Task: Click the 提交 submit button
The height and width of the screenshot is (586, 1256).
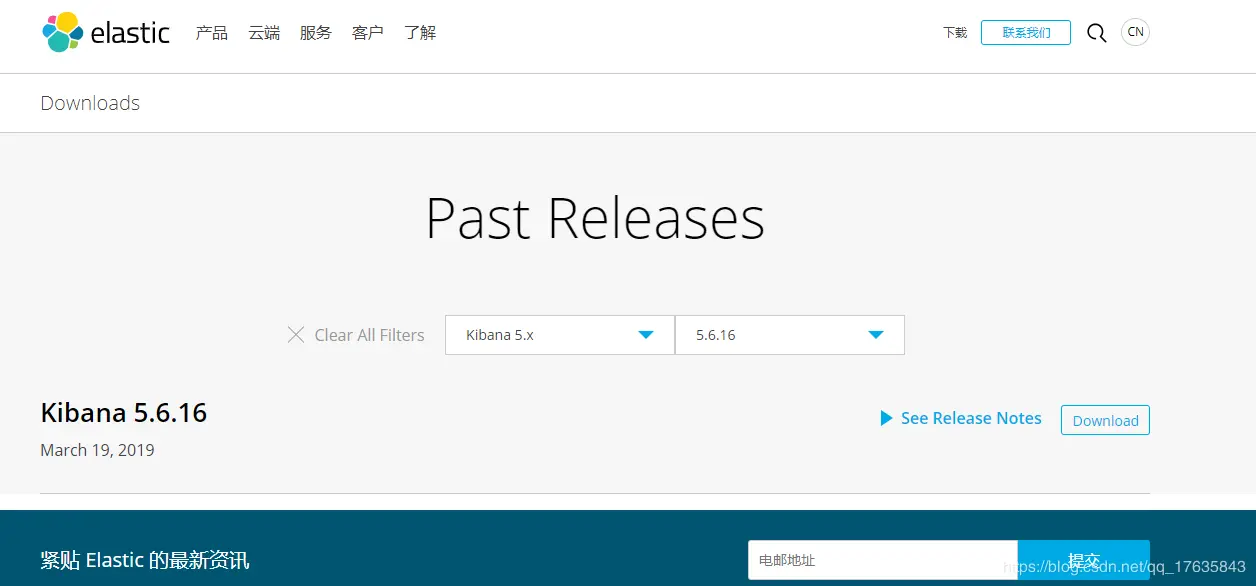Action: tap(1084, 560)
